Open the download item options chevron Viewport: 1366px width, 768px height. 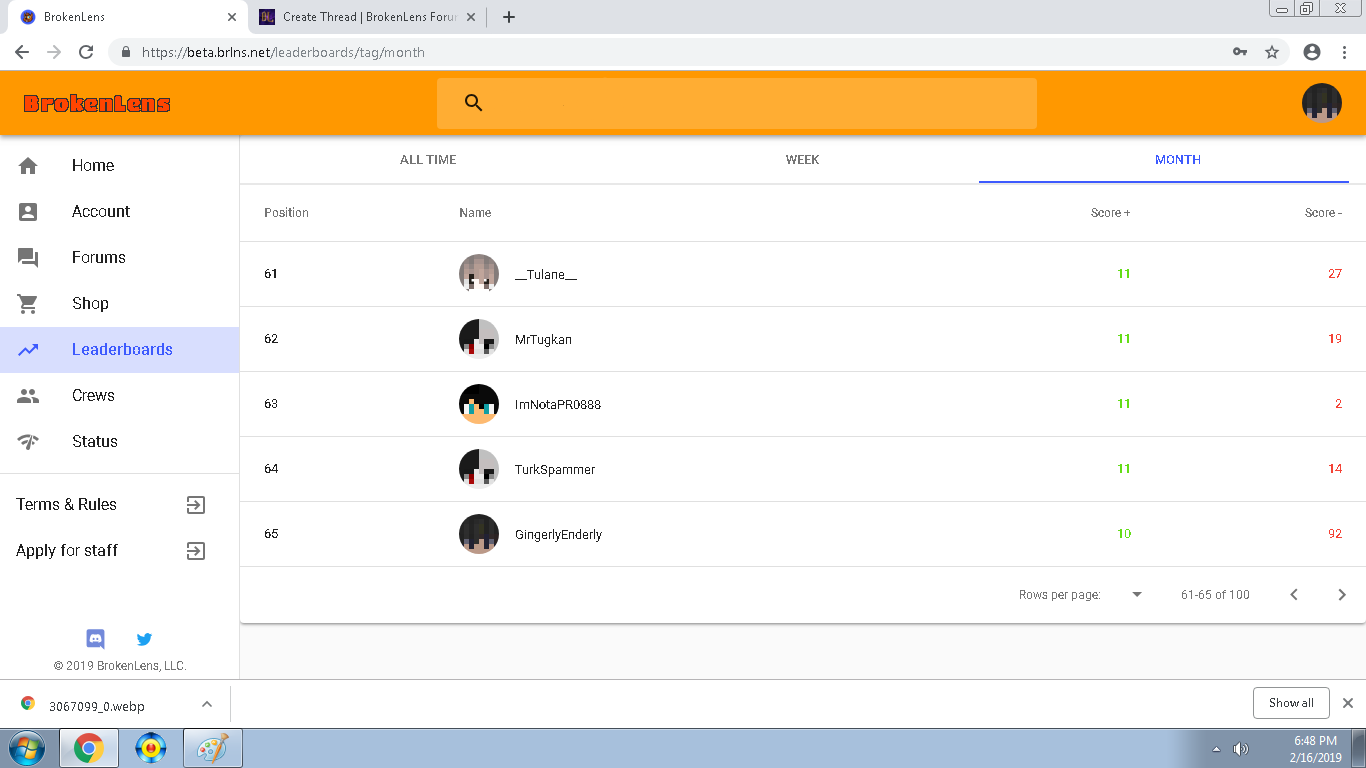pyautogui.click(x=207, y=704)
